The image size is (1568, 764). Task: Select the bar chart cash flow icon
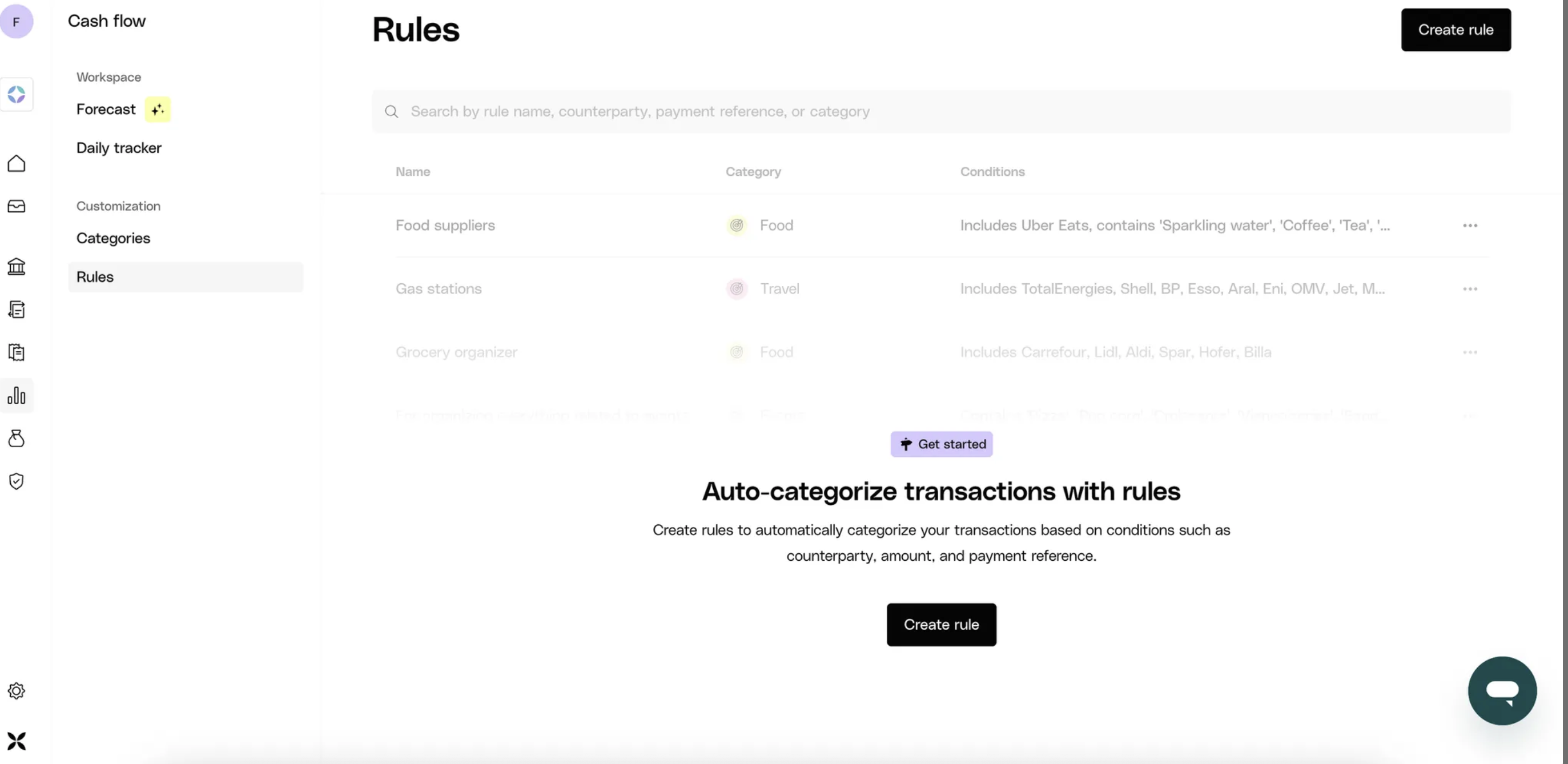(17, 396)
